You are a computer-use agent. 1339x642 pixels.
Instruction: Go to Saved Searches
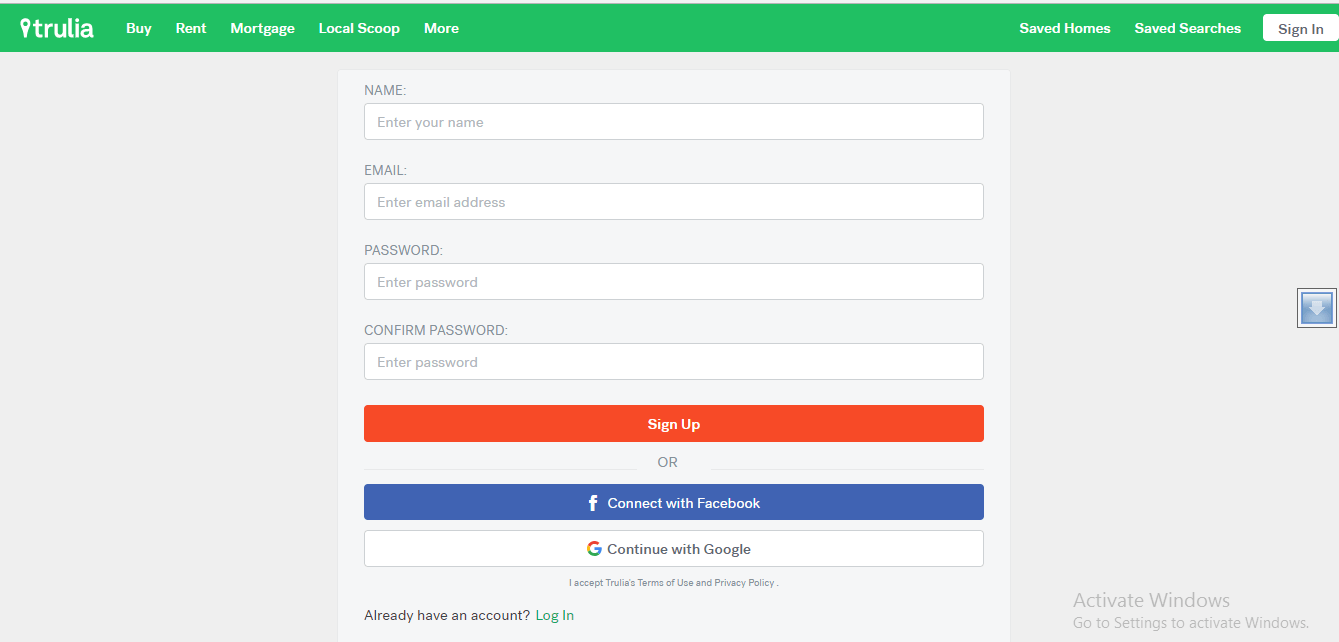[1188, 28]
